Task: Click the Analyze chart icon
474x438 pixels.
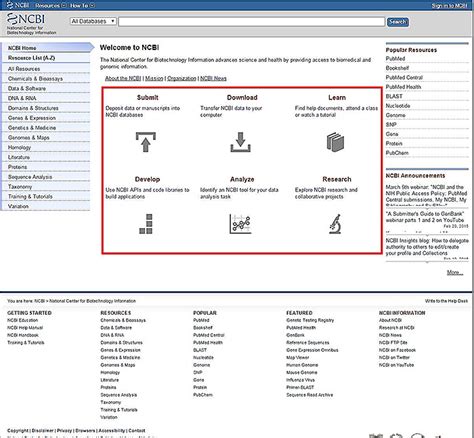Action: [x=240, y=224]
